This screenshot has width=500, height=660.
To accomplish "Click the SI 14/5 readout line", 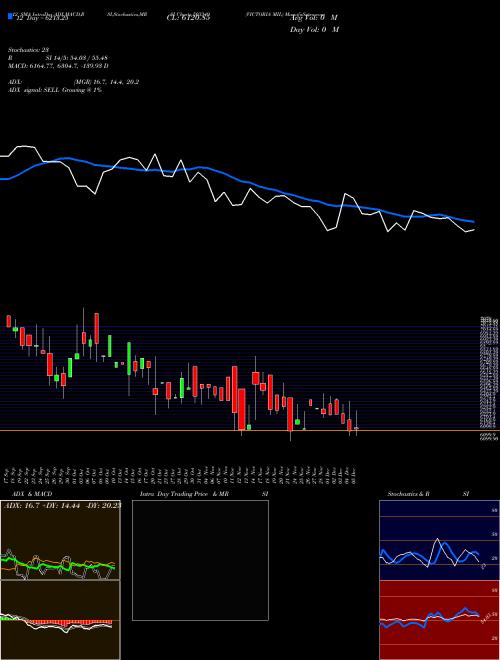I will click(77, 58).
